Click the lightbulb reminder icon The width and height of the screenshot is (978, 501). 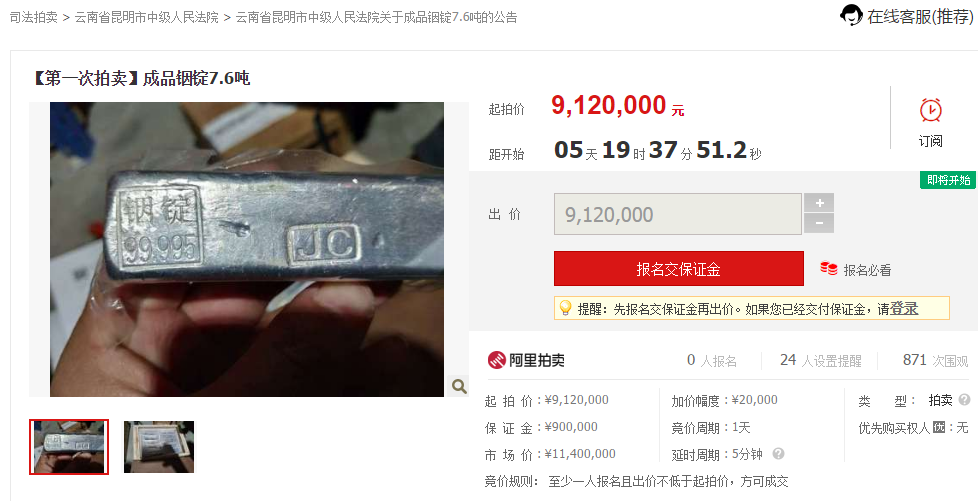point(565,308)
